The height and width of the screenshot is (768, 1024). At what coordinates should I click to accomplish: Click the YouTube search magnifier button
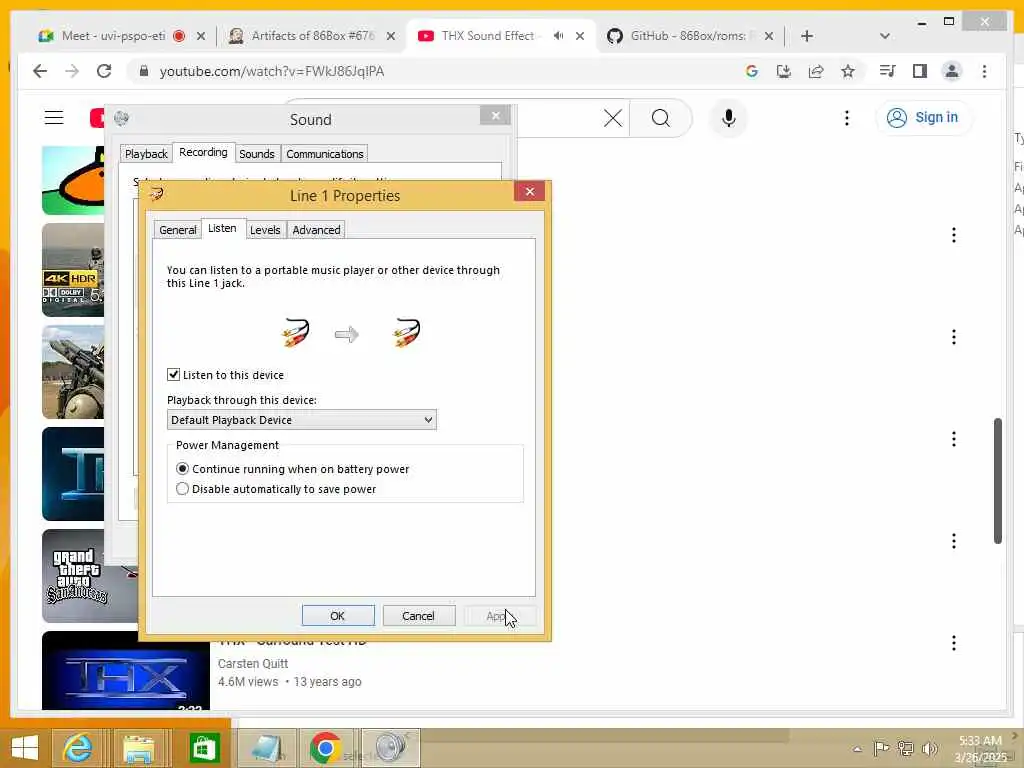point(661,118)
